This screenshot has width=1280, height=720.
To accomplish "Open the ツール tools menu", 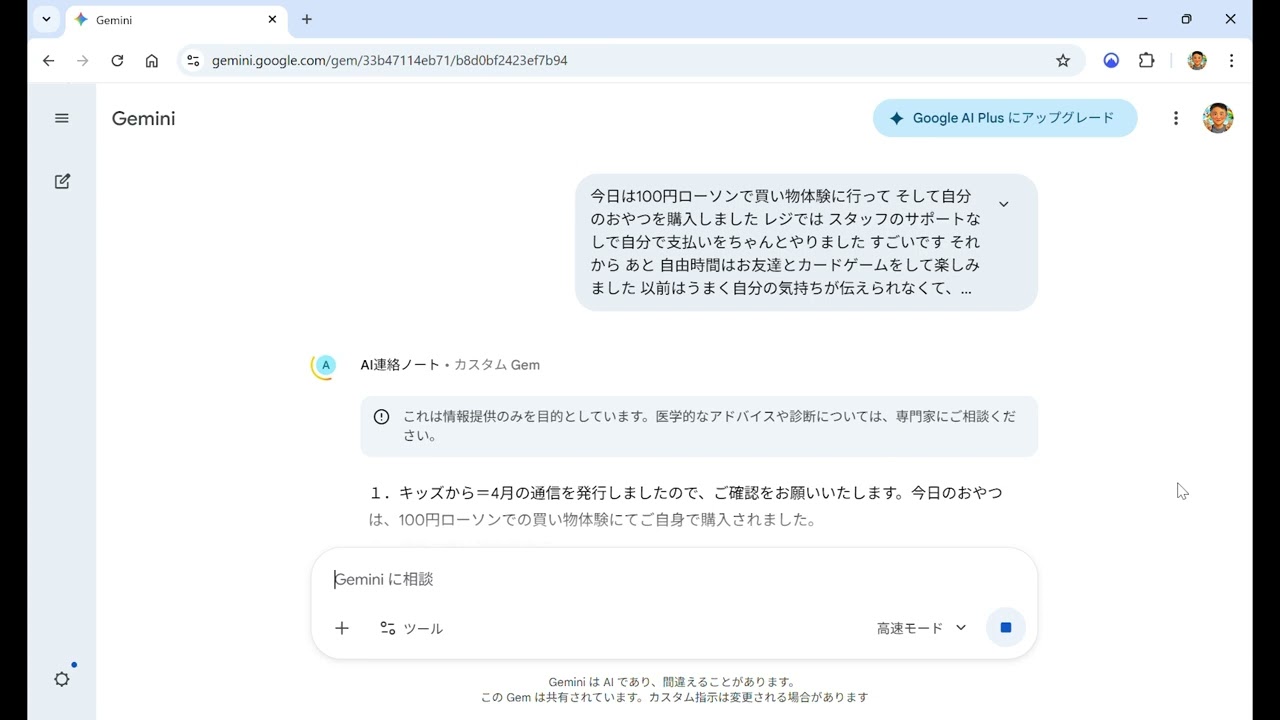I will (x=411, y=628).
